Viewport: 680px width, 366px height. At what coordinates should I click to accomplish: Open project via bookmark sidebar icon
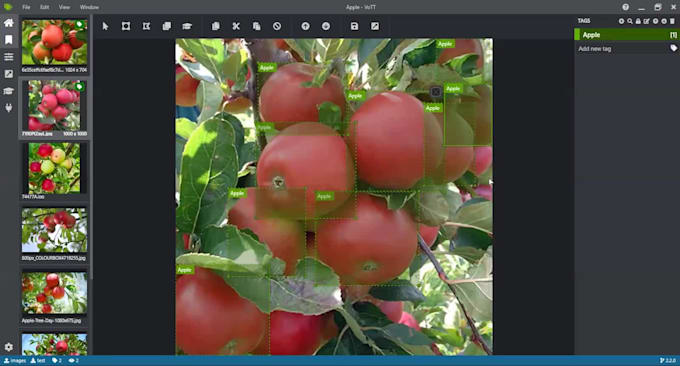coord(8,40)
